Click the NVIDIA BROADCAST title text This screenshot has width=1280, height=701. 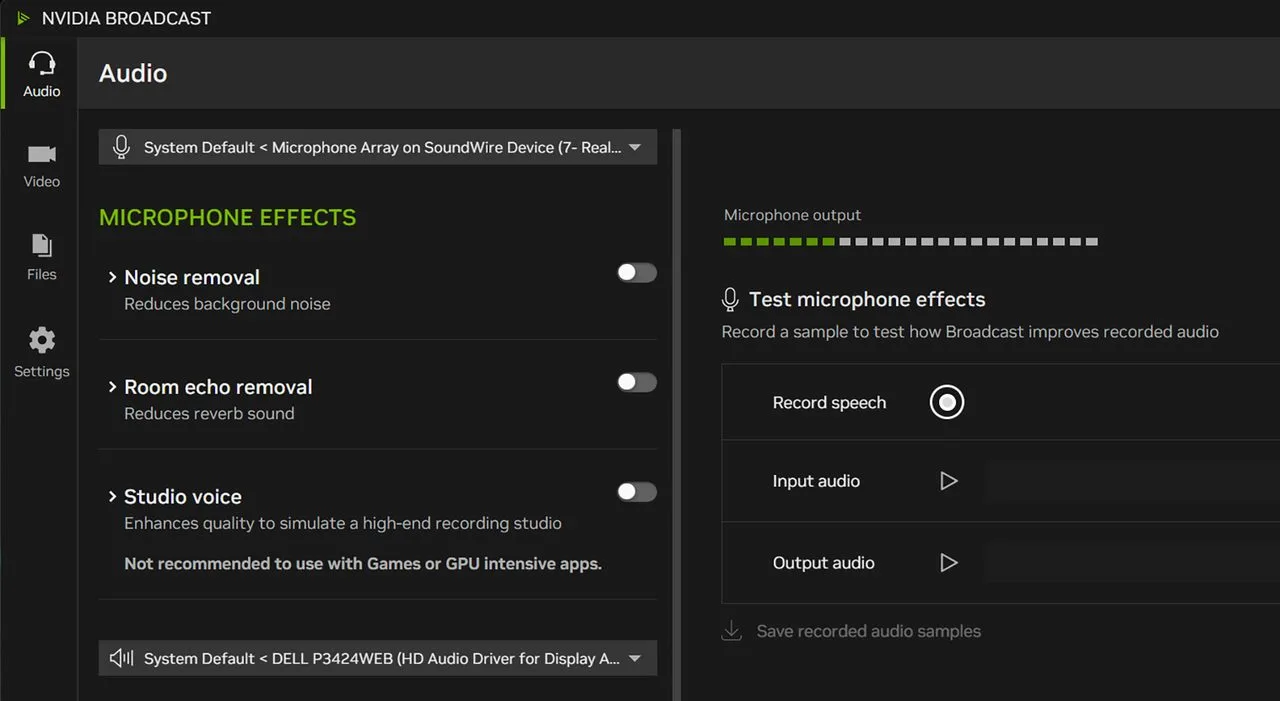pos(126,18)
